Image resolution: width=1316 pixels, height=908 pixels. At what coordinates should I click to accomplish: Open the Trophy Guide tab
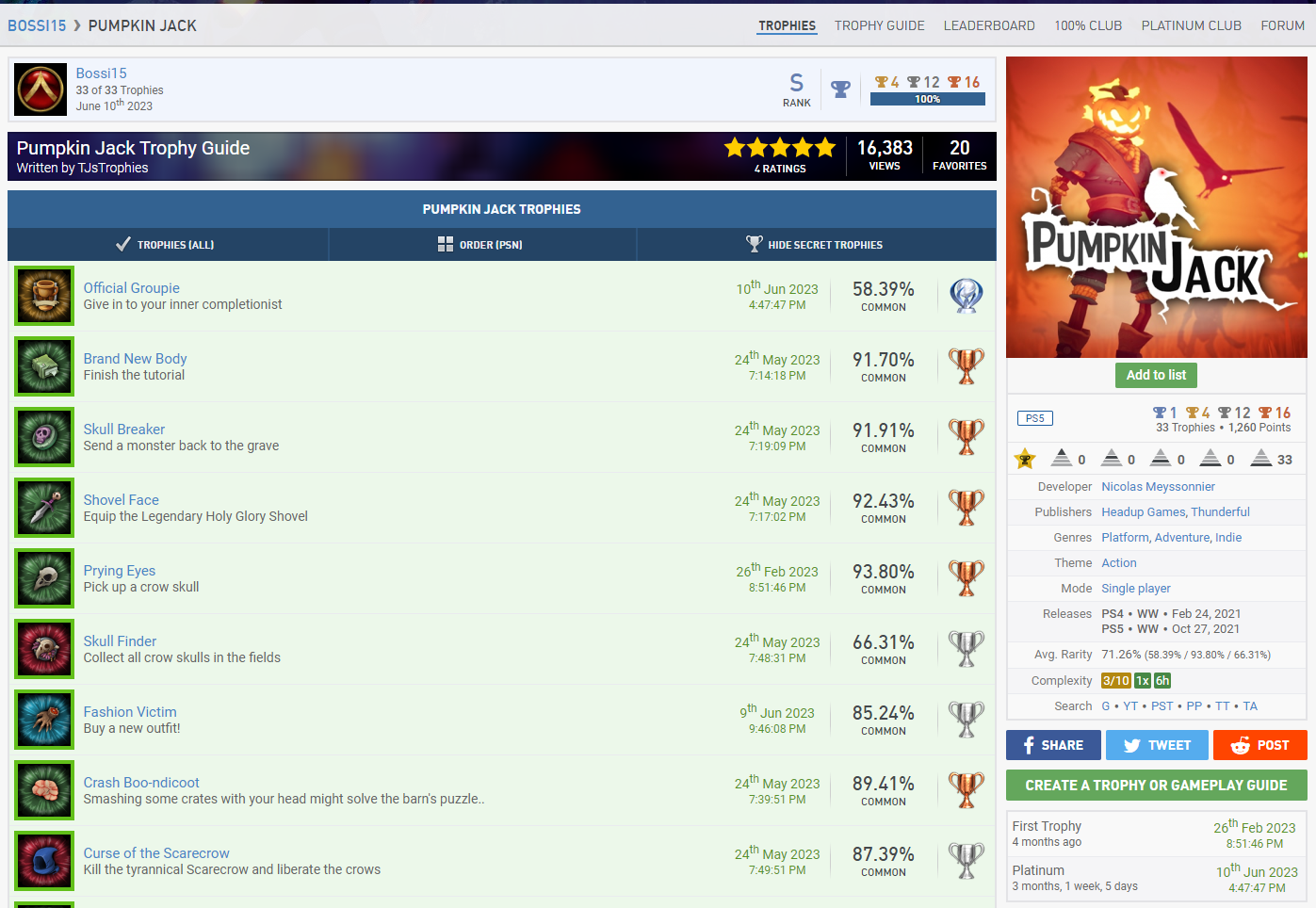(879, 25)
